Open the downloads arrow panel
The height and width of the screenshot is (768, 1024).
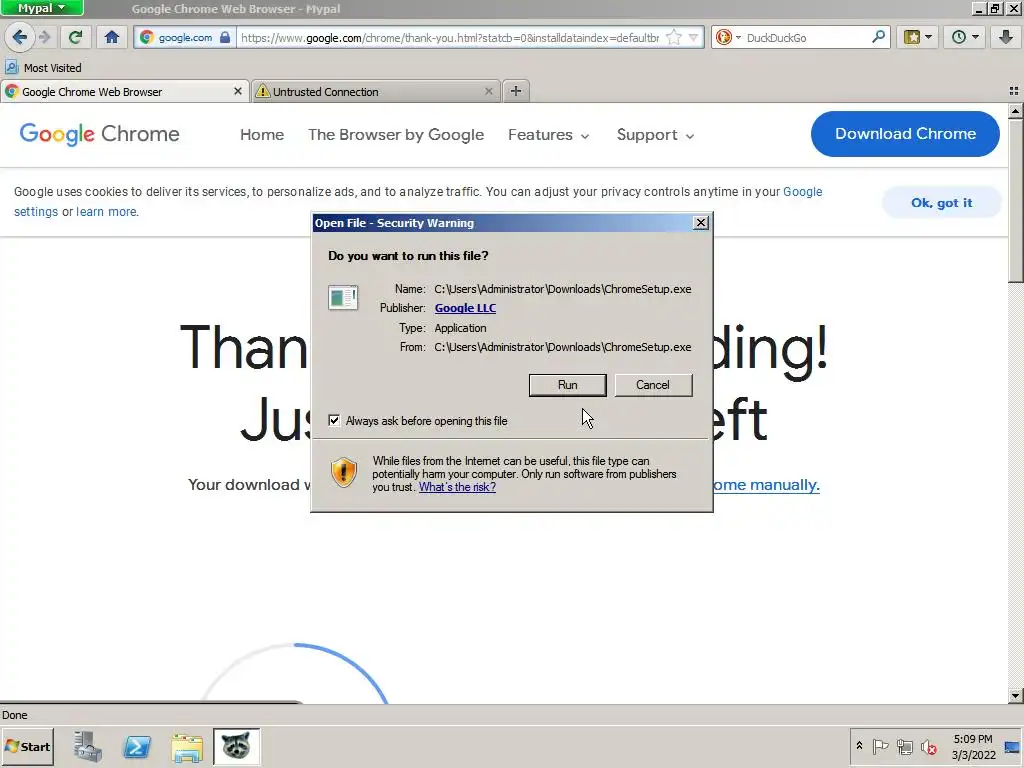click(1006, 37)
